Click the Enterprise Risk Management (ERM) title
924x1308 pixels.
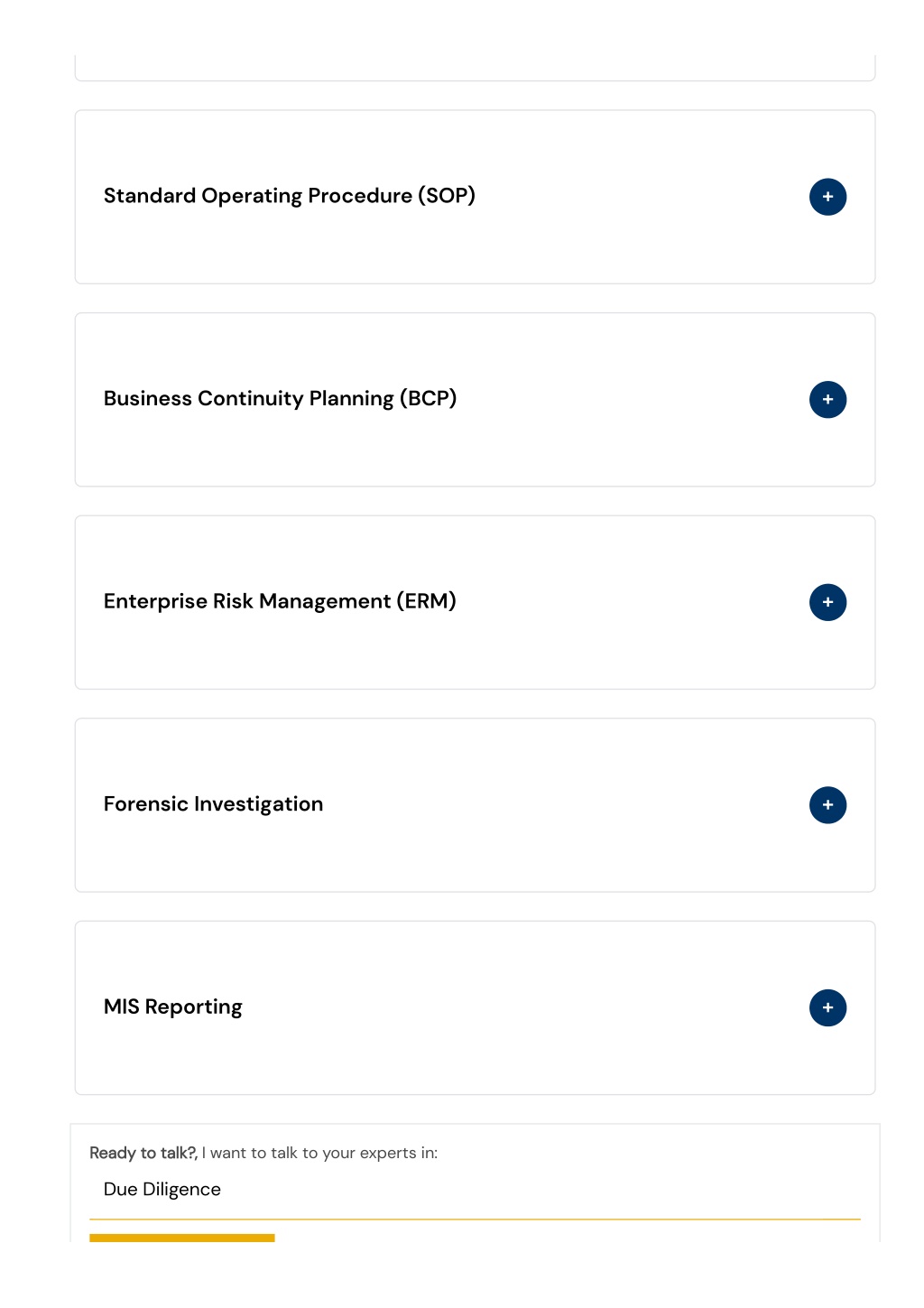tap(280, 601)
